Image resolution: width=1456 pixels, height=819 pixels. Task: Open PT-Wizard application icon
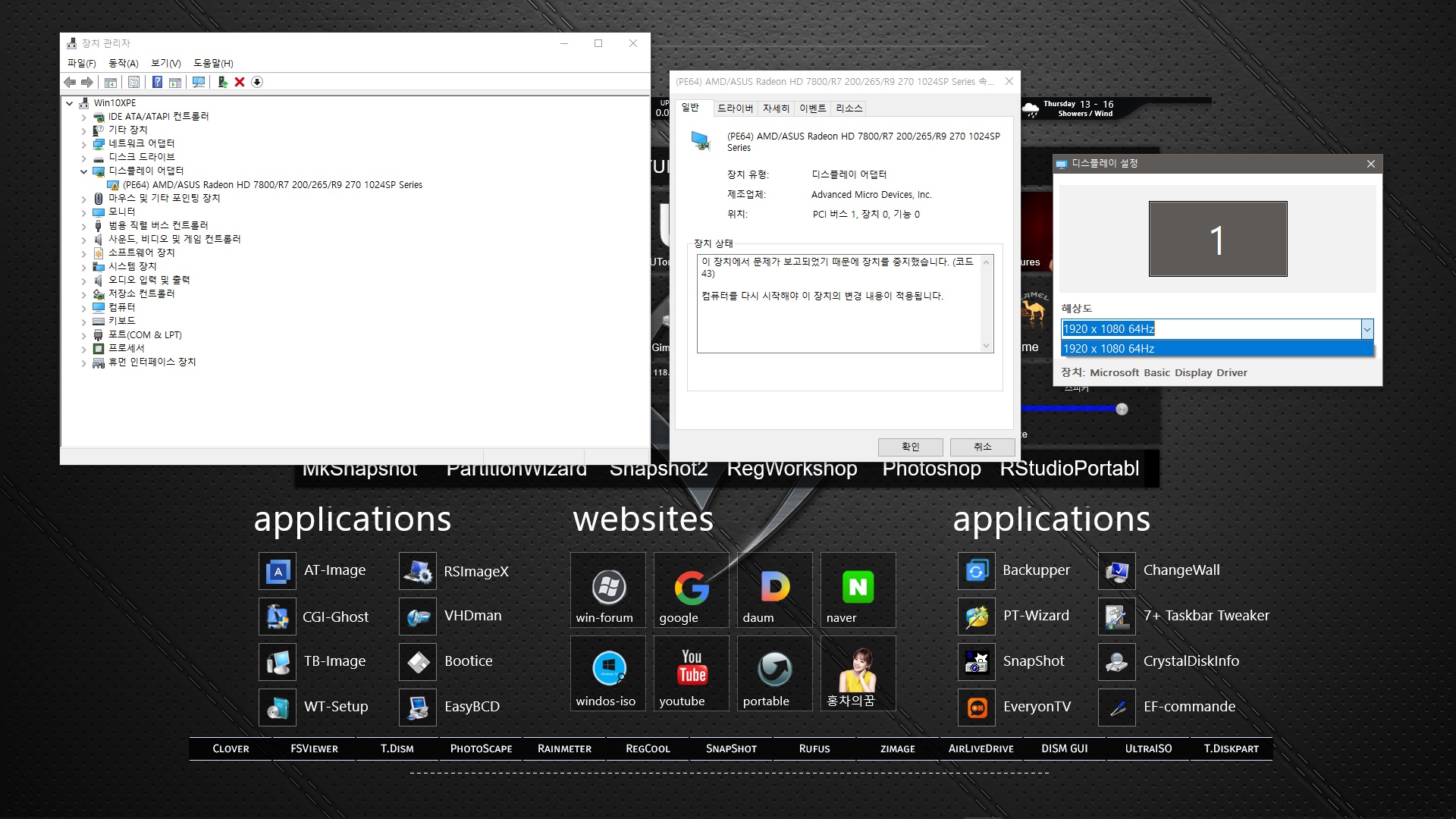point(977,617)
